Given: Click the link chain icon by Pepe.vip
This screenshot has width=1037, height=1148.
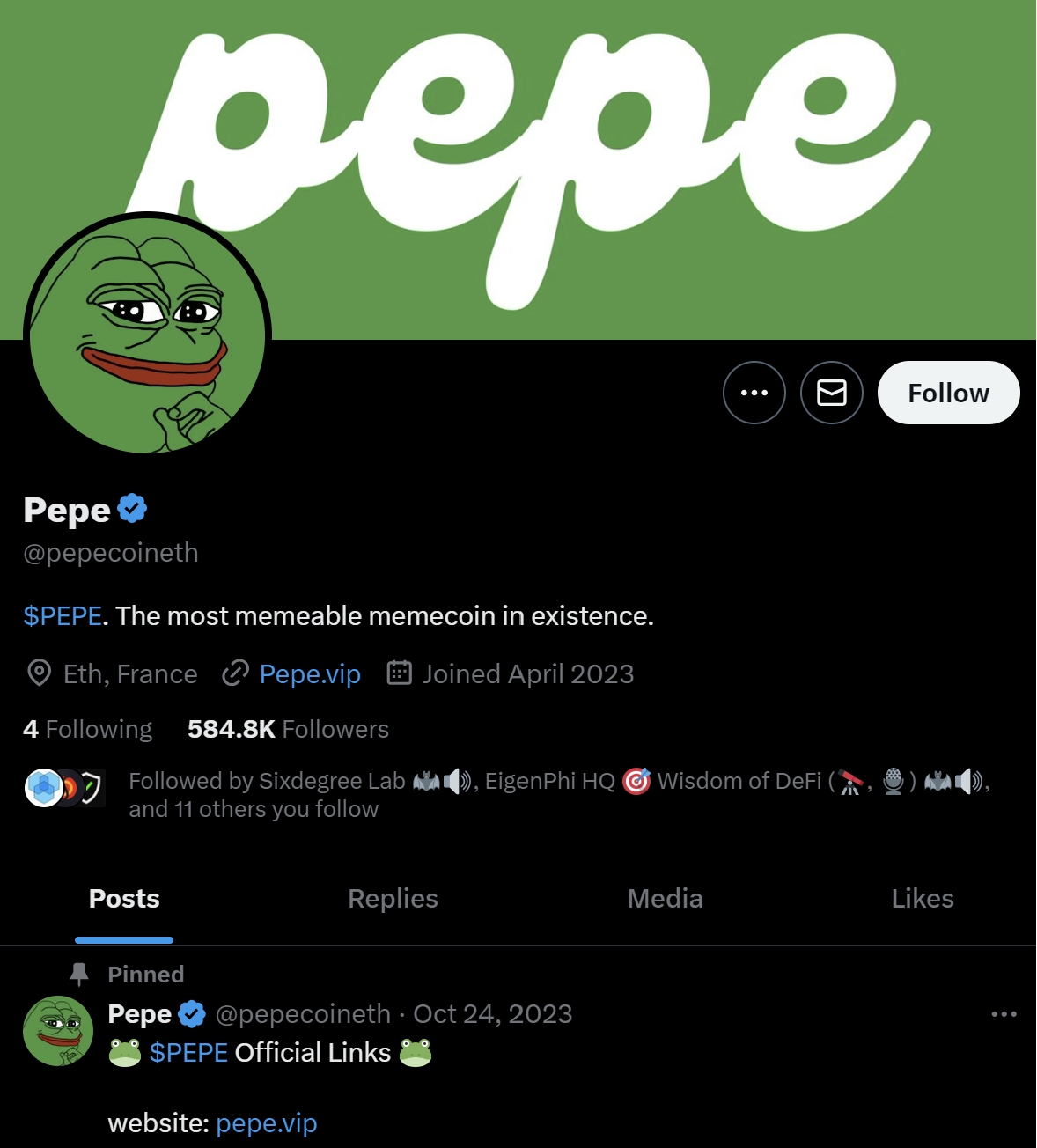Looking at the screenshot, I should pyautogui.click(x=235, y=674).
